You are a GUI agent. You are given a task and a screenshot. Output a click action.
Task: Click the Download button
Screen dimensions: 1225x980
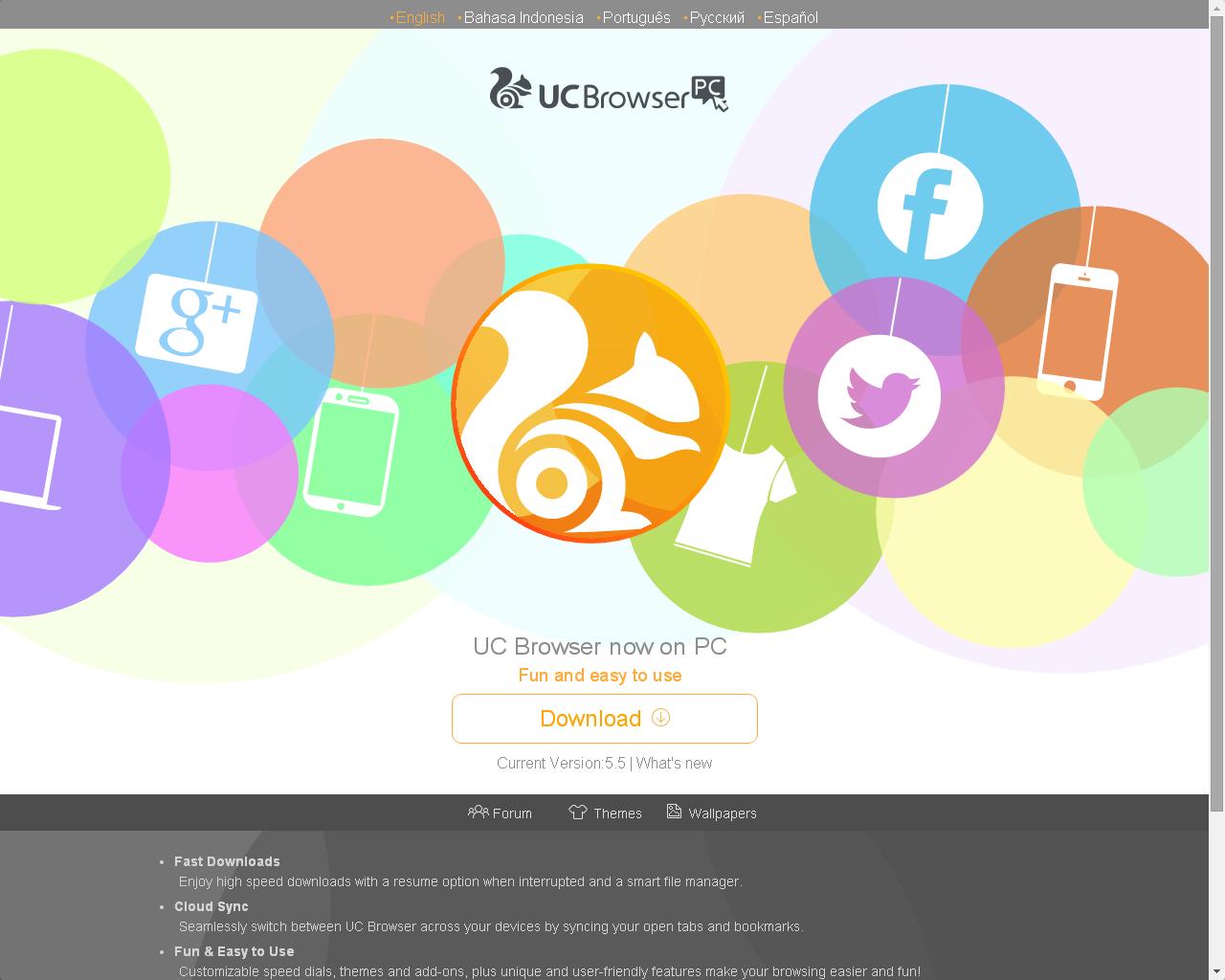coord(605,719)
